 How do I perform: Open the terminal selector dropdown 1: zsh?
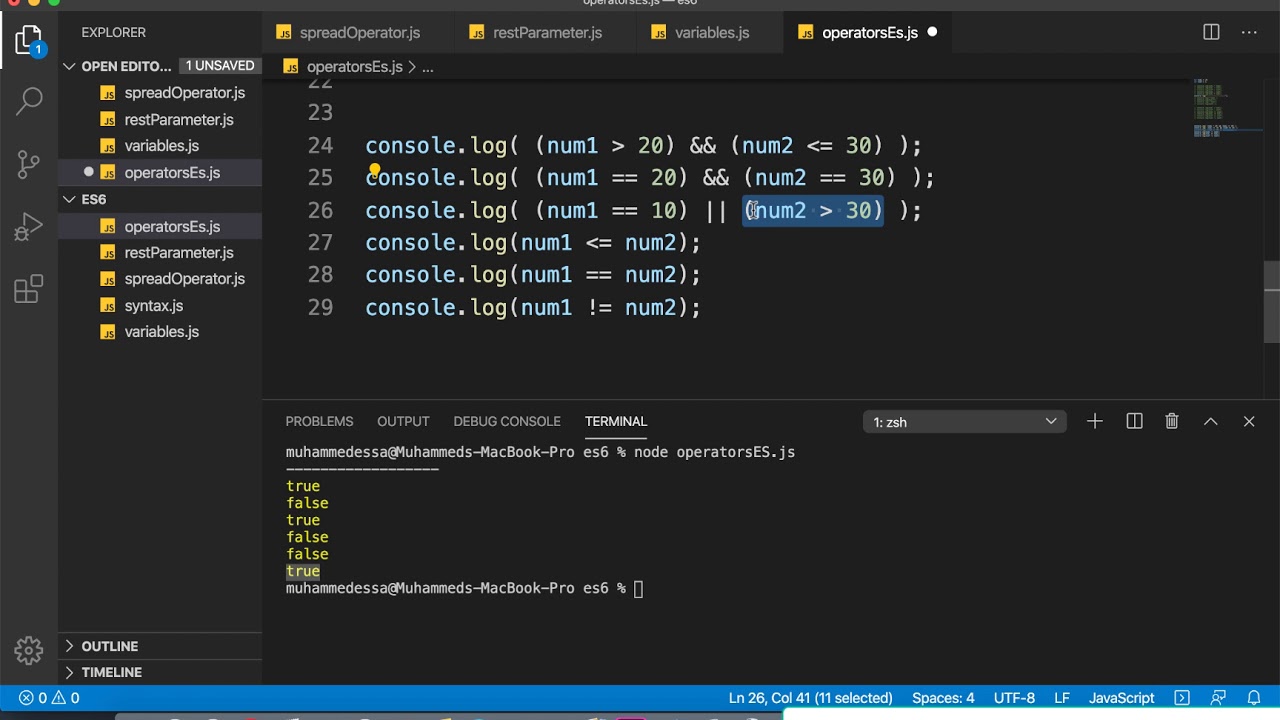(x=964, y=422)
